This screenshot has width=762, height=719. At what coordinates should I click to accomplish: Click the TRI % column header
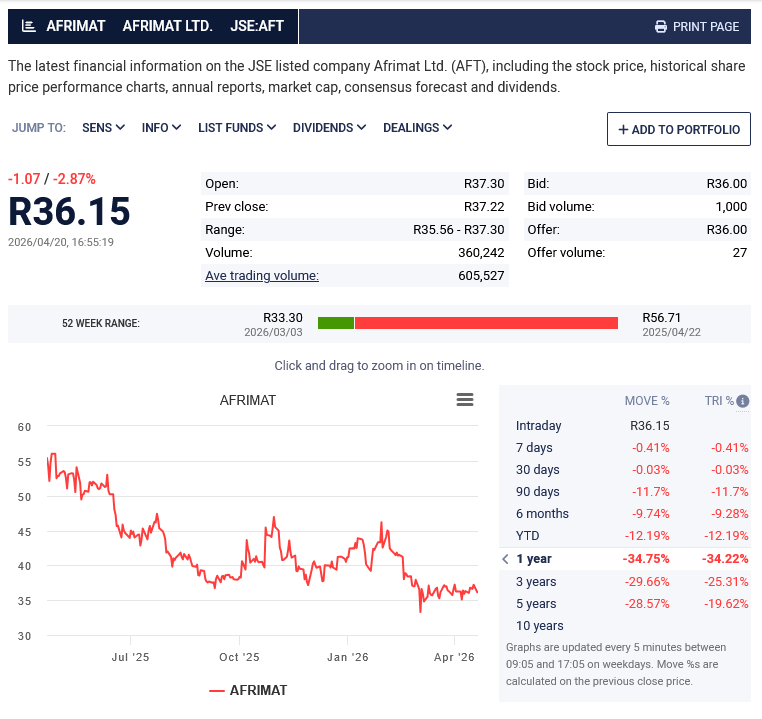[x=719, y=401]
